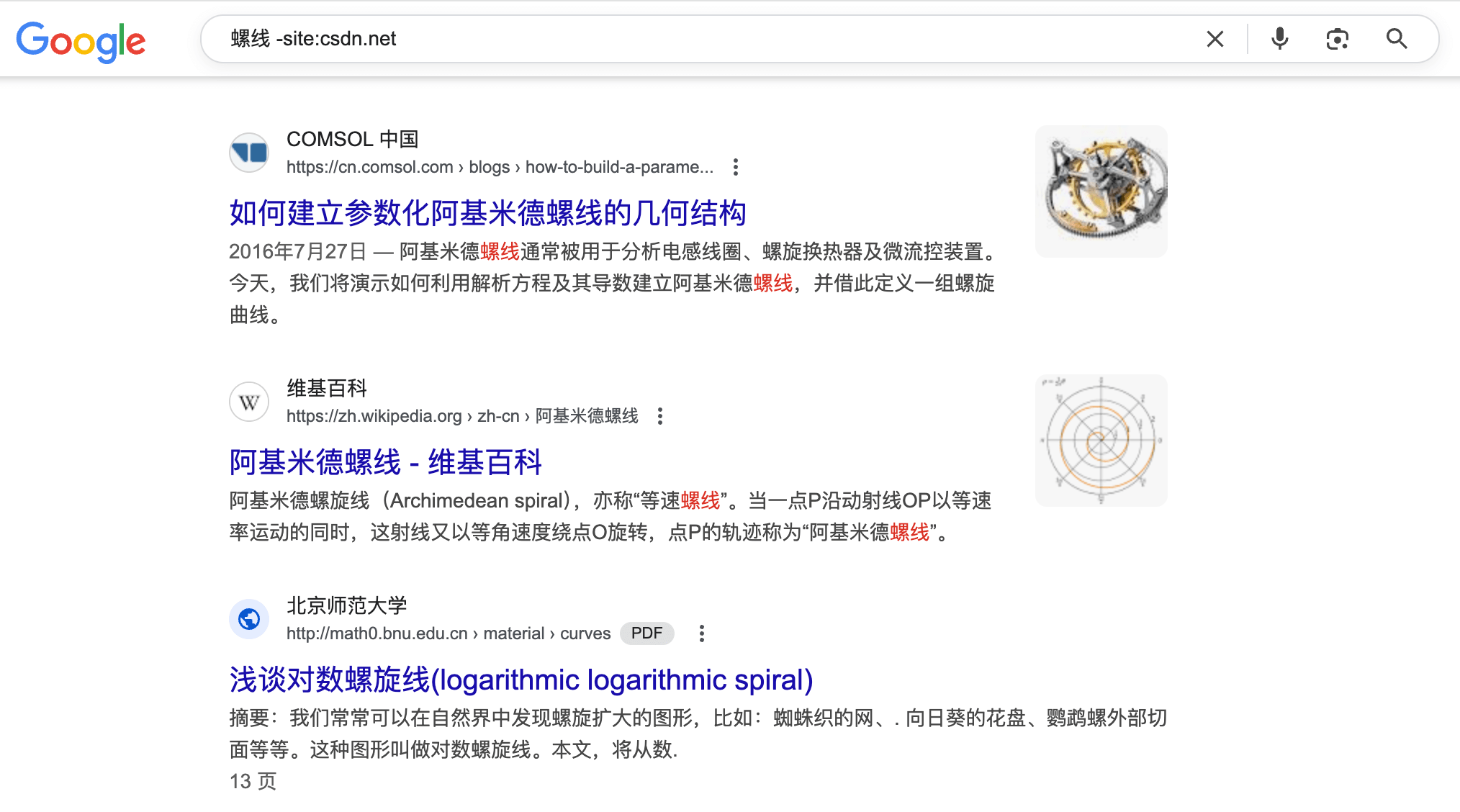Open the Archimedean spiral diagram thumbnail
Image resolution: width=1460 pixels, height=812 pixels.
pyautogui.click(x=1101, y=441)
